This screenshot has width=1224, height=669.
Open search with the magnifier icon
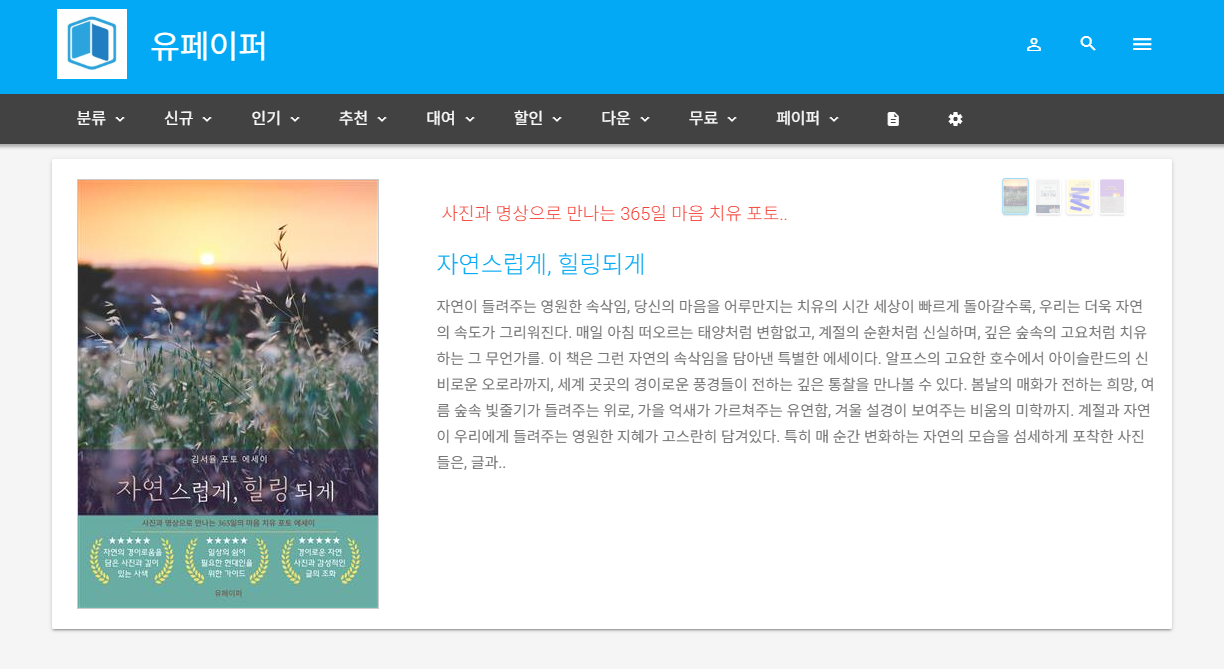[x=1088, y=44]
